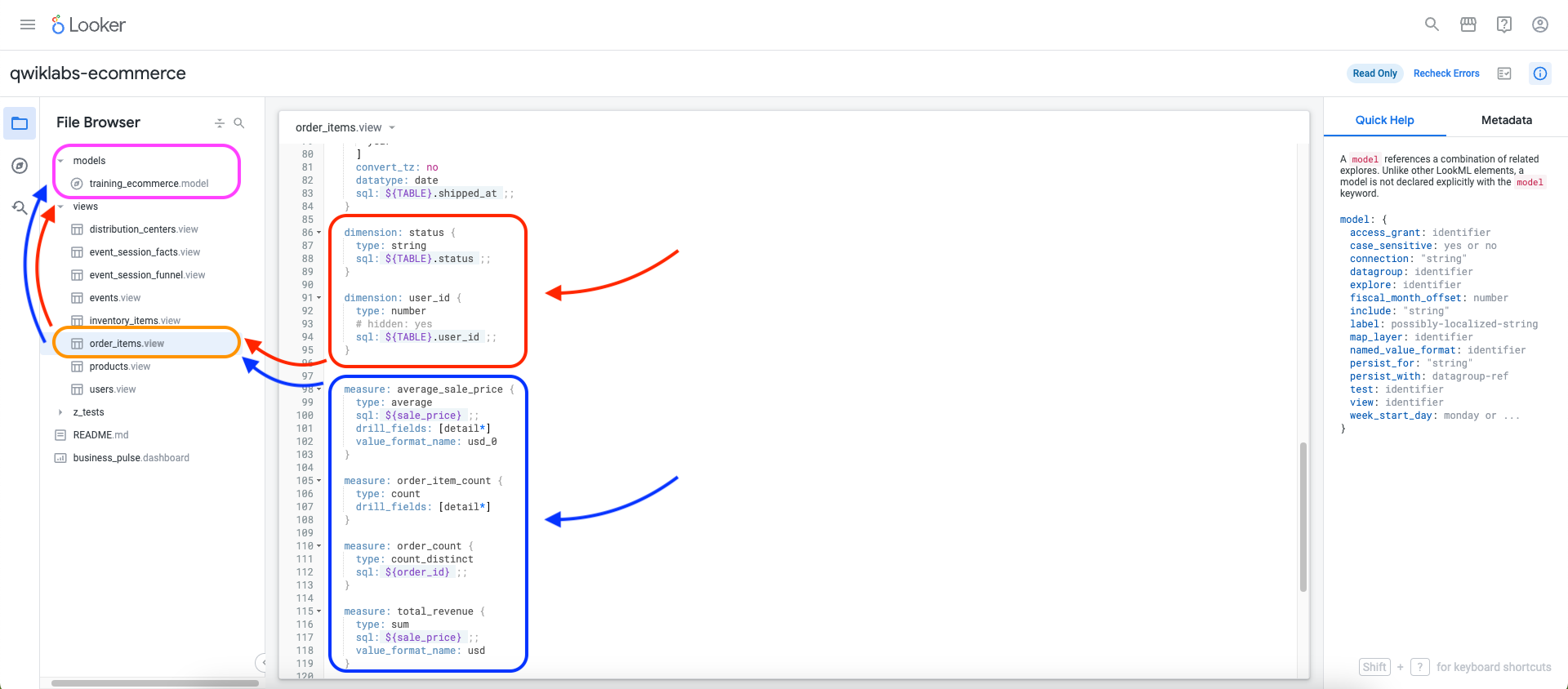This screenshot has width=1568, height=689.
Task: Click the Read Only badge
Action: click(x=1374, y=73)
